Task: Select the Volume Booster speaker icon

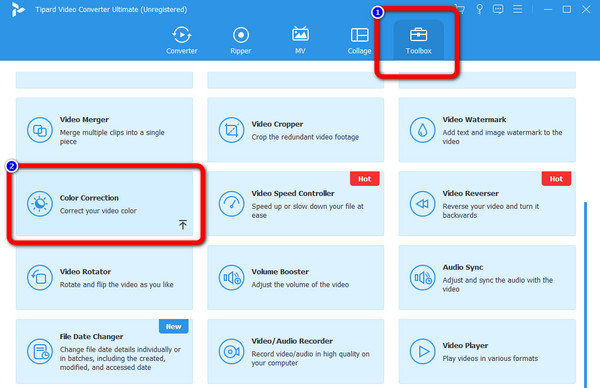Action: pyautogui.click(x=231, y=278)
